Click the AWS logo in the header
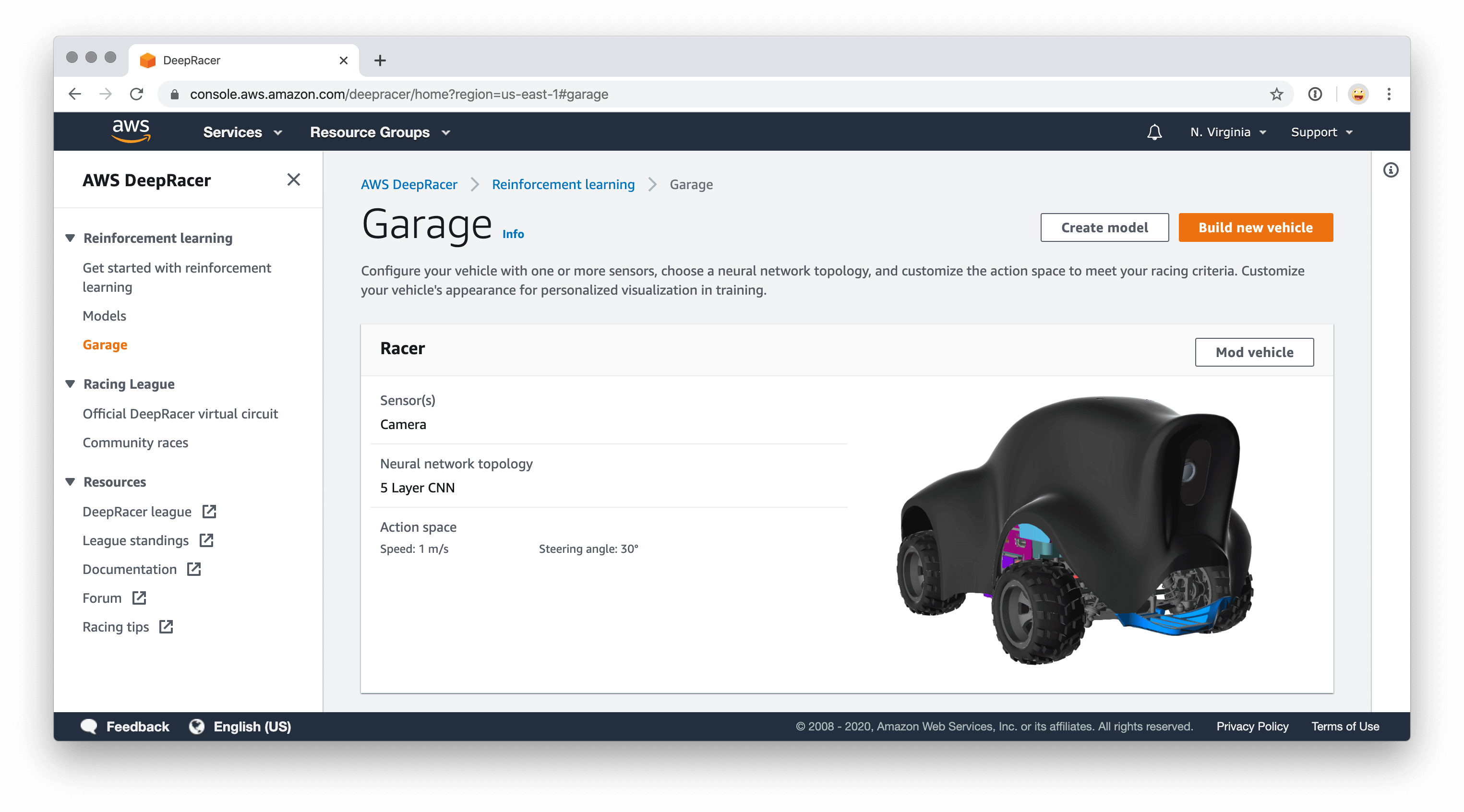Viewport: 1464px width, 812px height. point(132,131)
